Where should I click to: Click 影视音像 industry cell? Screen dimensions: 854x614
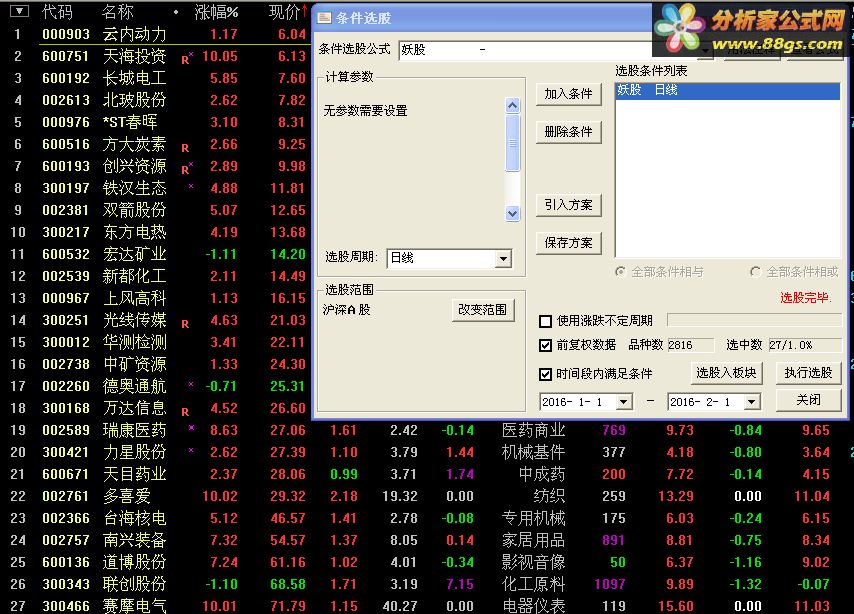[533, 562]
